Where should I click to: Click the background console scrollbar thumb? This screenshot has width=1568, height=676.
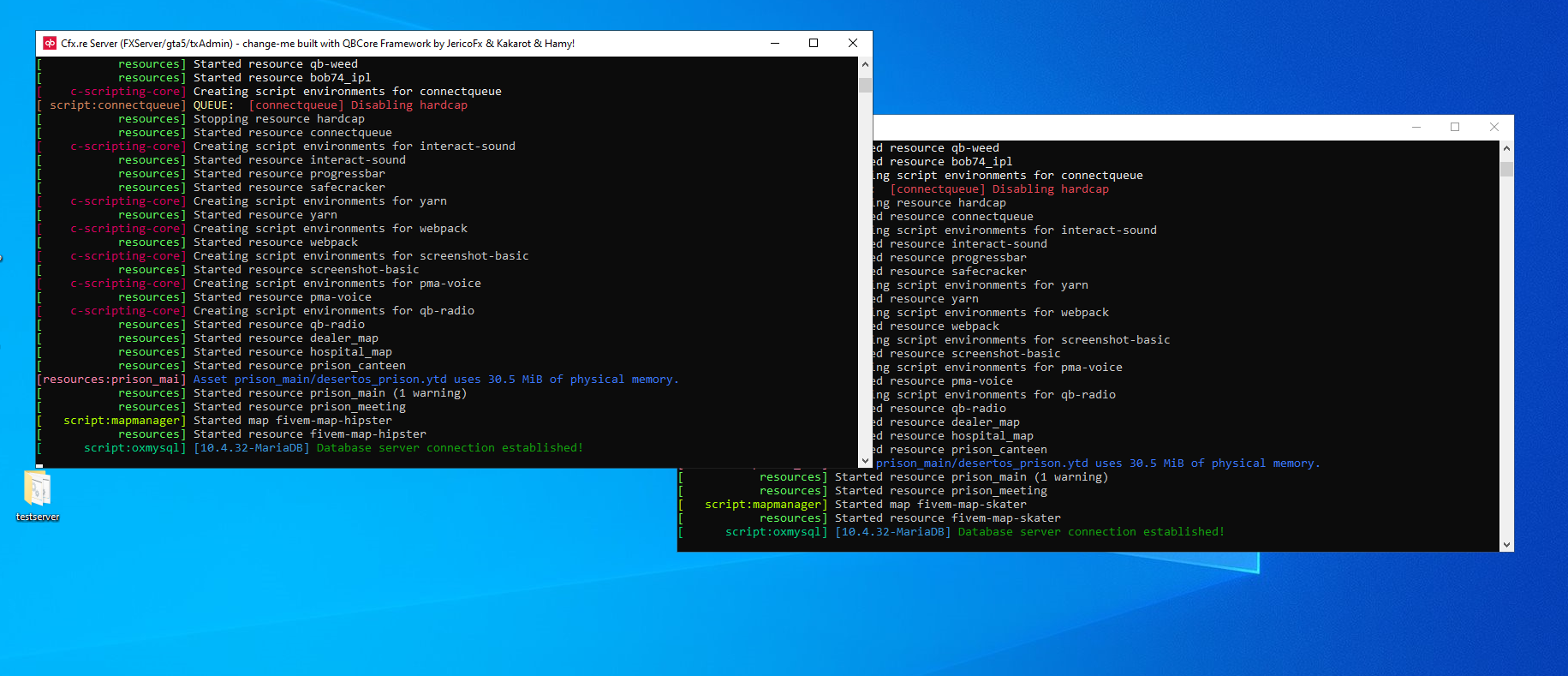tap(1506, 169)
